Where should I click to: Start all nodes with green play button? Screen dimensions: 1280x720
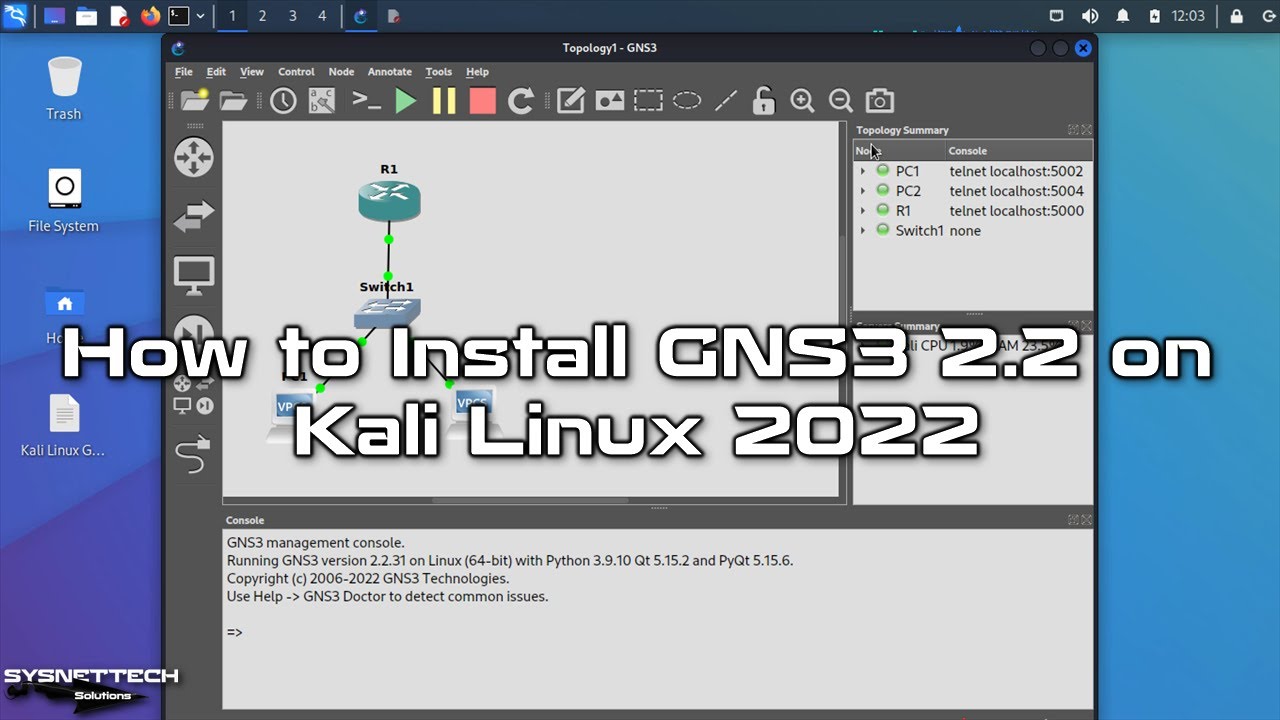[405, 100]
